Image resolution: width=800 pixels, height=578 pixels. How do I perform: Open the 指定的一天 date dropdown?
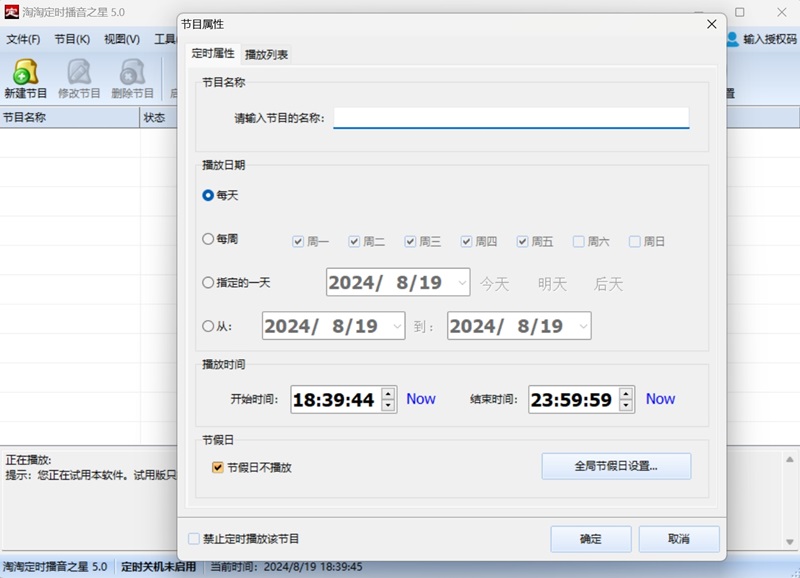coord(462,283)
